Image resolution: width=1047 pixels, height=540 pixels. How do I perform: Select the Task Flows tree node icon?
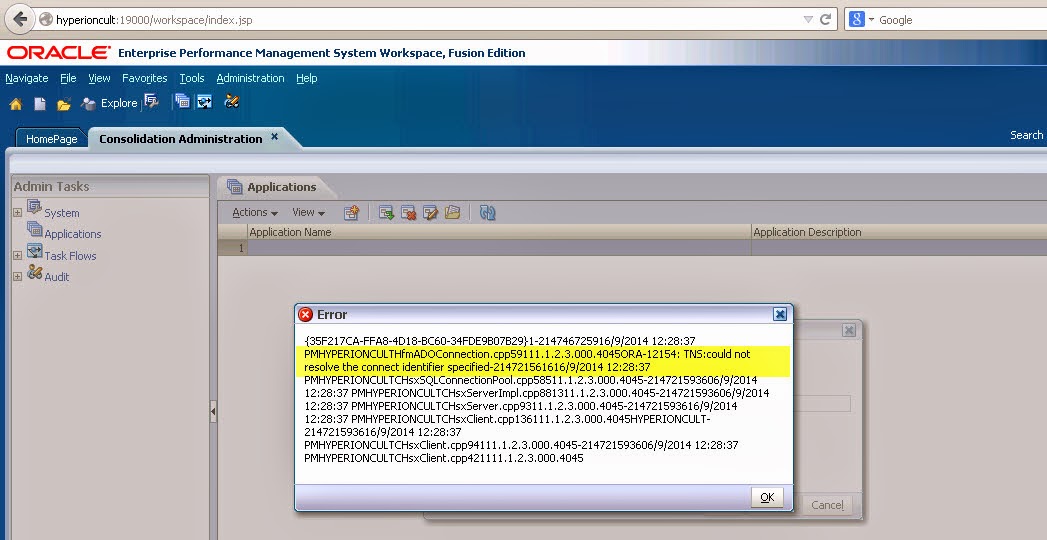click(34, 251)
